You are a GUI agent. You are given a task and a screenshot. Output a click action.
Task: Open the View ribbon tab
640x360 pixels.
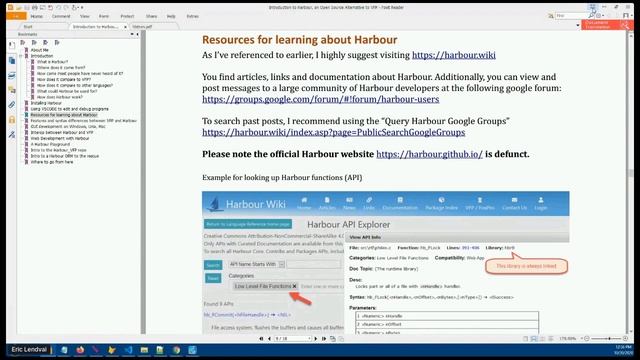click(84, 16)
